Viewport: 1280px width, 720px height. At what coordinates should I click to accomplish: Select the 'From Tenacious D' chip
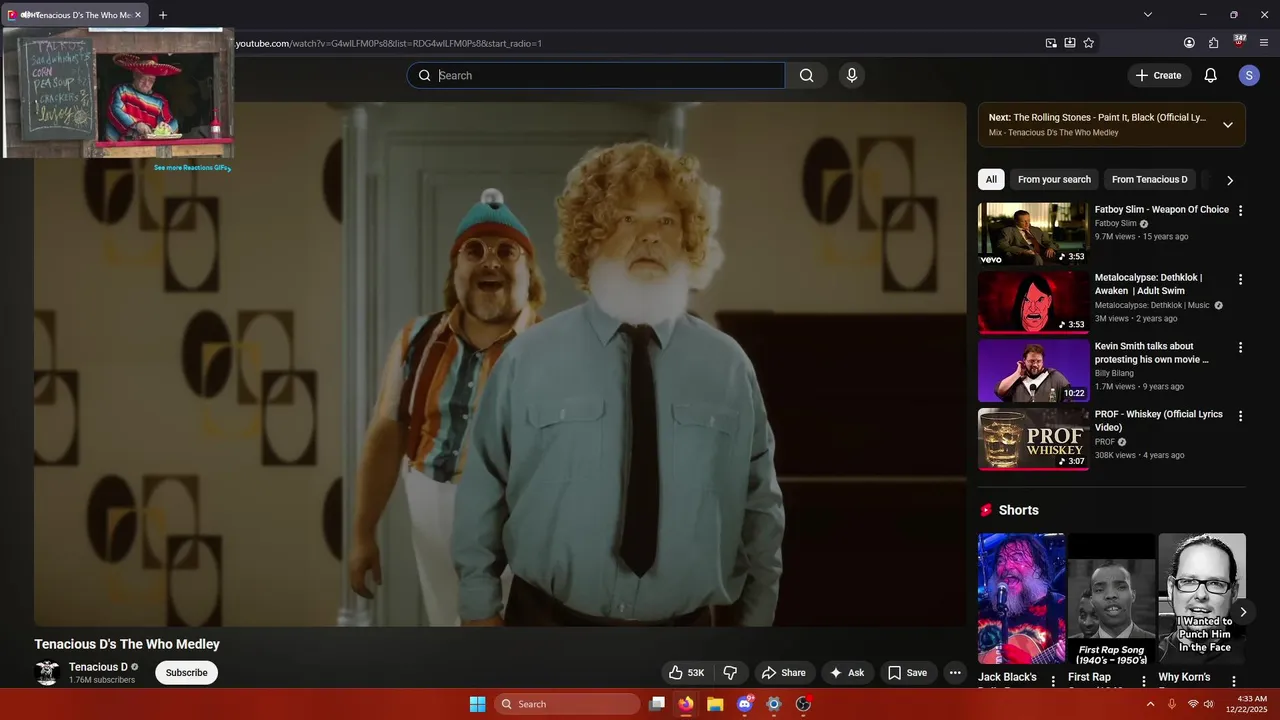[x=1149, y=180]
